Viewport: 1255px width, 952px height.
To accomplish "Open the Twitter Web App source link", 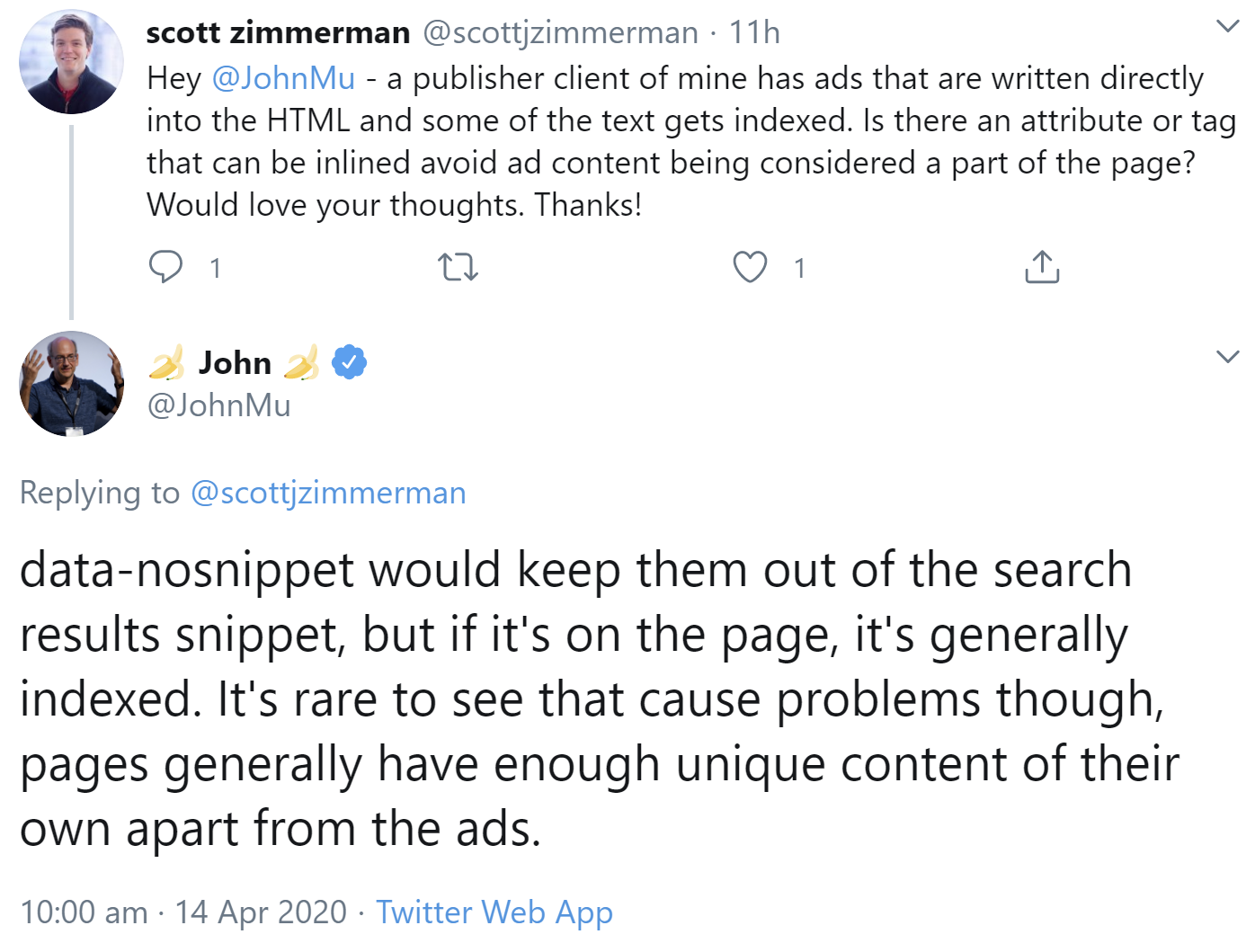I will (x=494, y=912).
